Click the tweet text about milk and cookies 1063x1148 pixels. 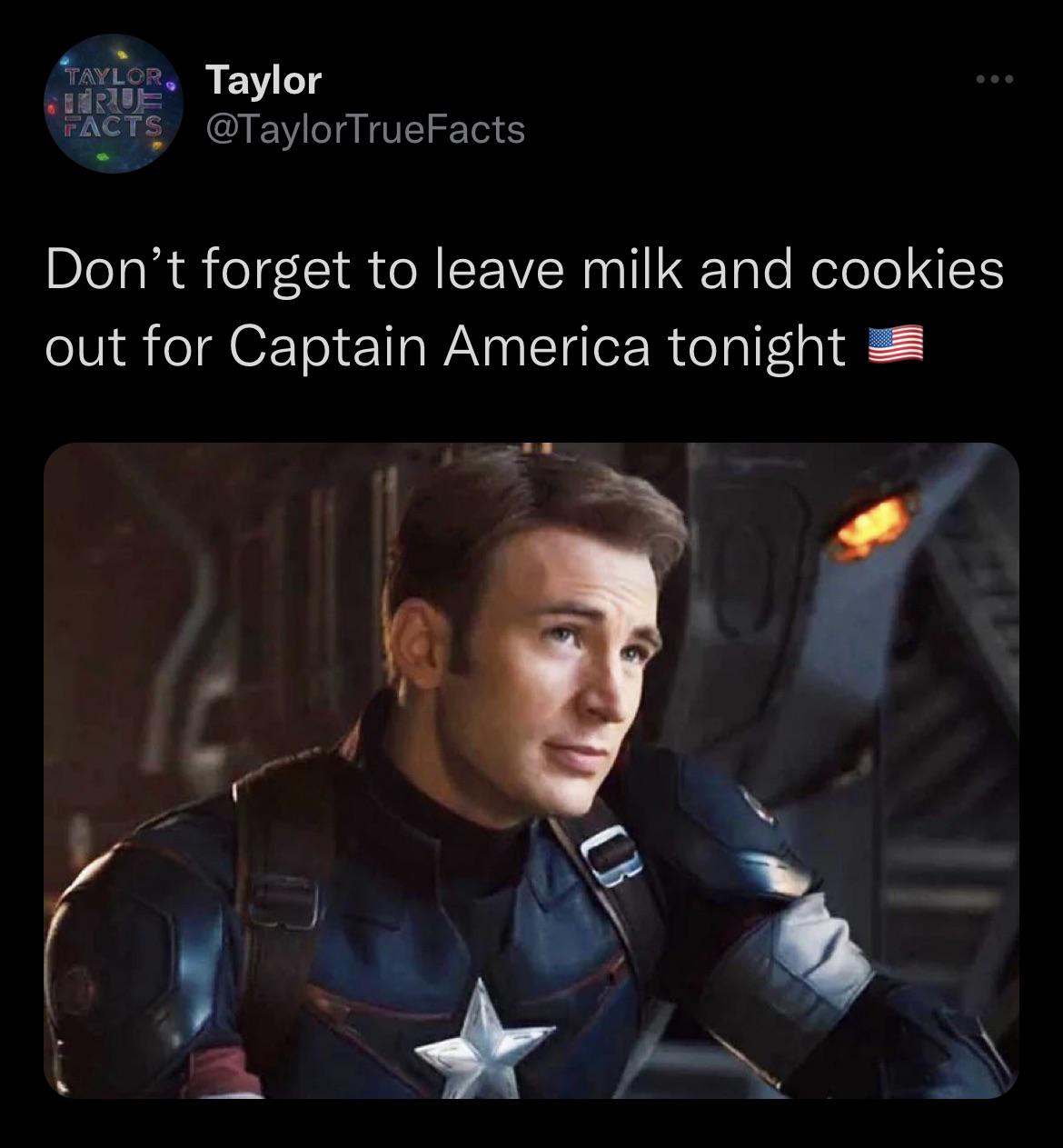click(x=525, y=308)
